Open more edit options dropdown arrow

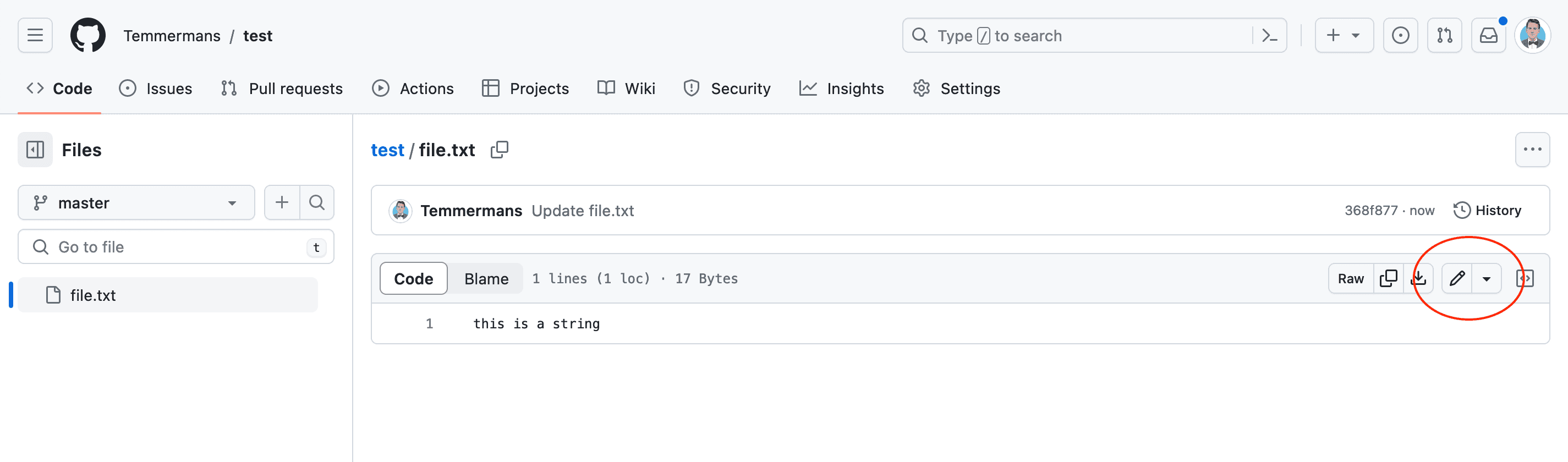point(1487,279)
